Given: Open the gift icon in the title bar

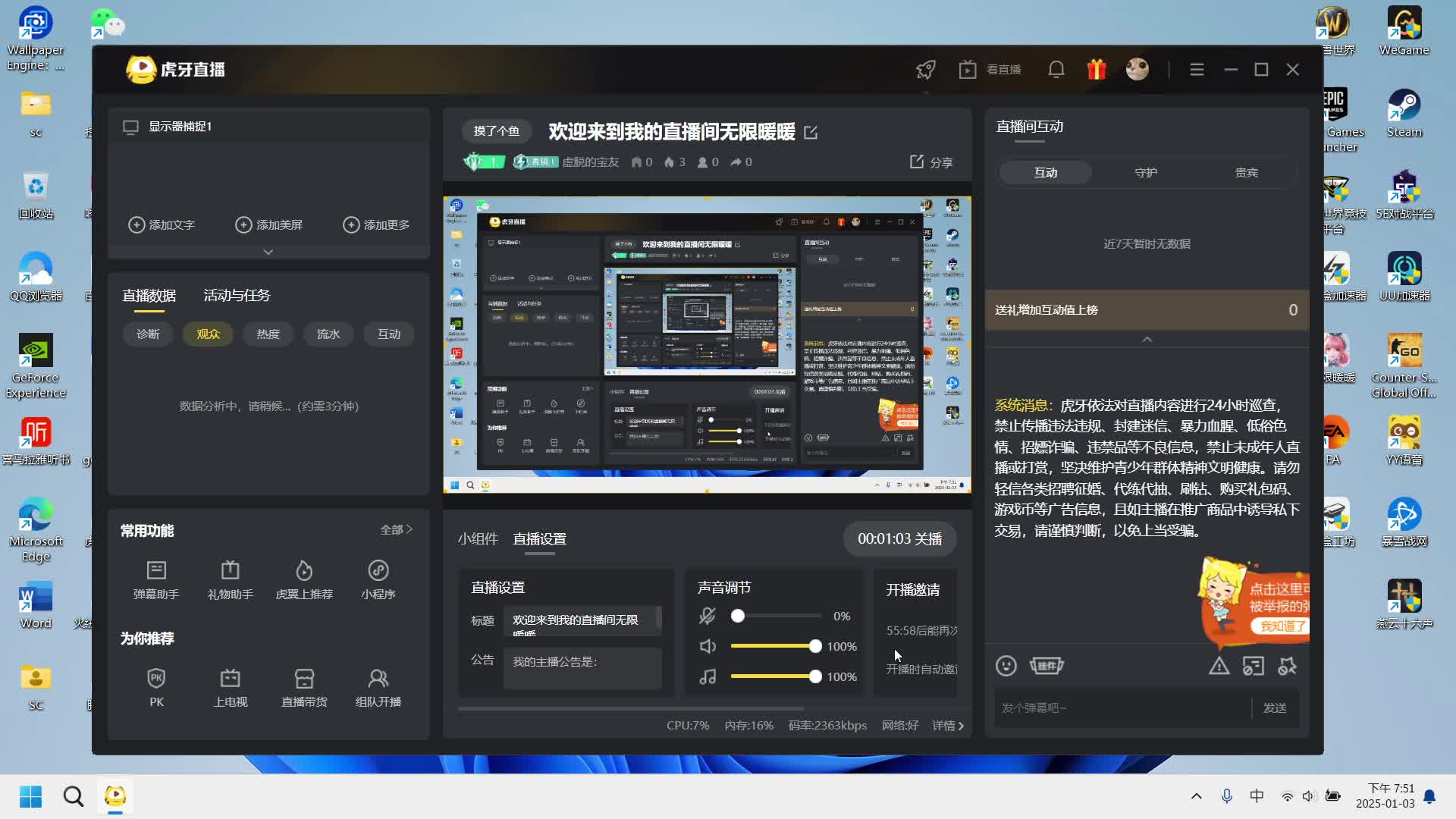Looking at the screenshot, I should [1096, 68].
